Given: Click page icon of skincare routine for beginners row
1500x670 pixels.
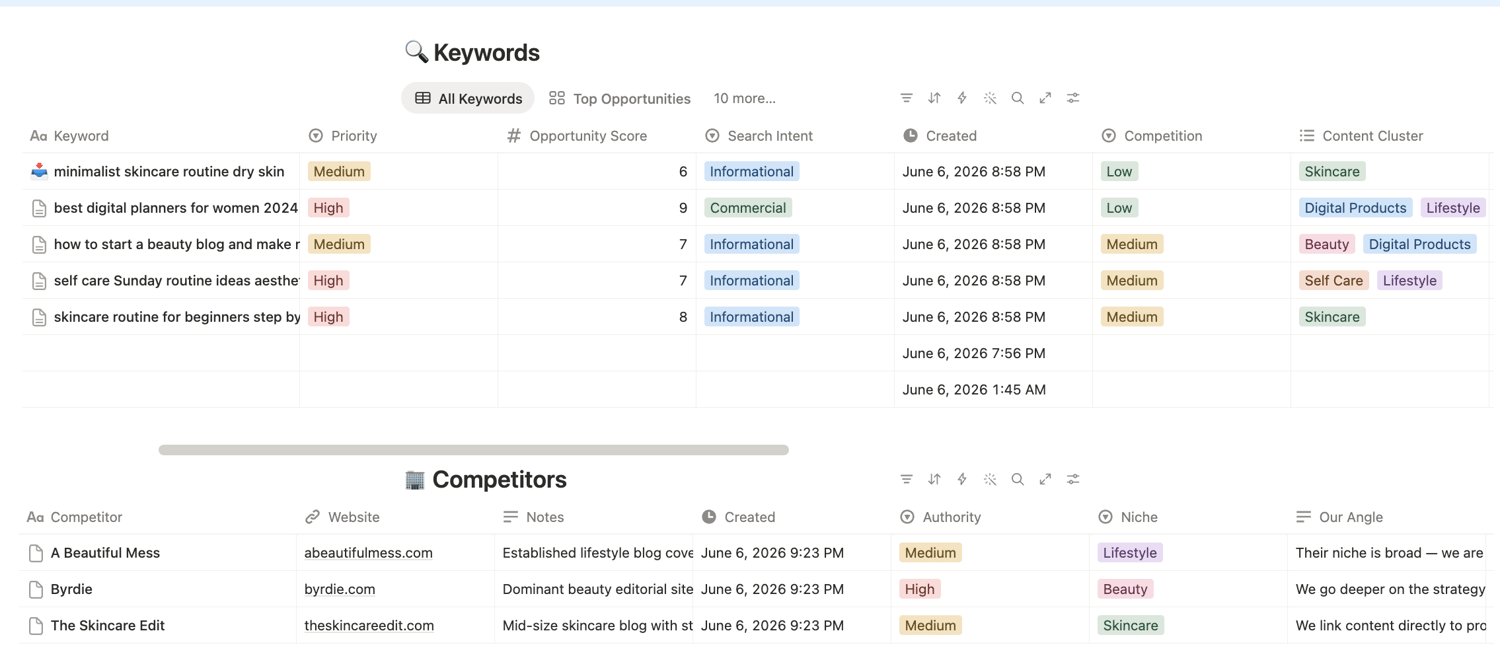Looking at the screenshot, I should coord(39,317).
